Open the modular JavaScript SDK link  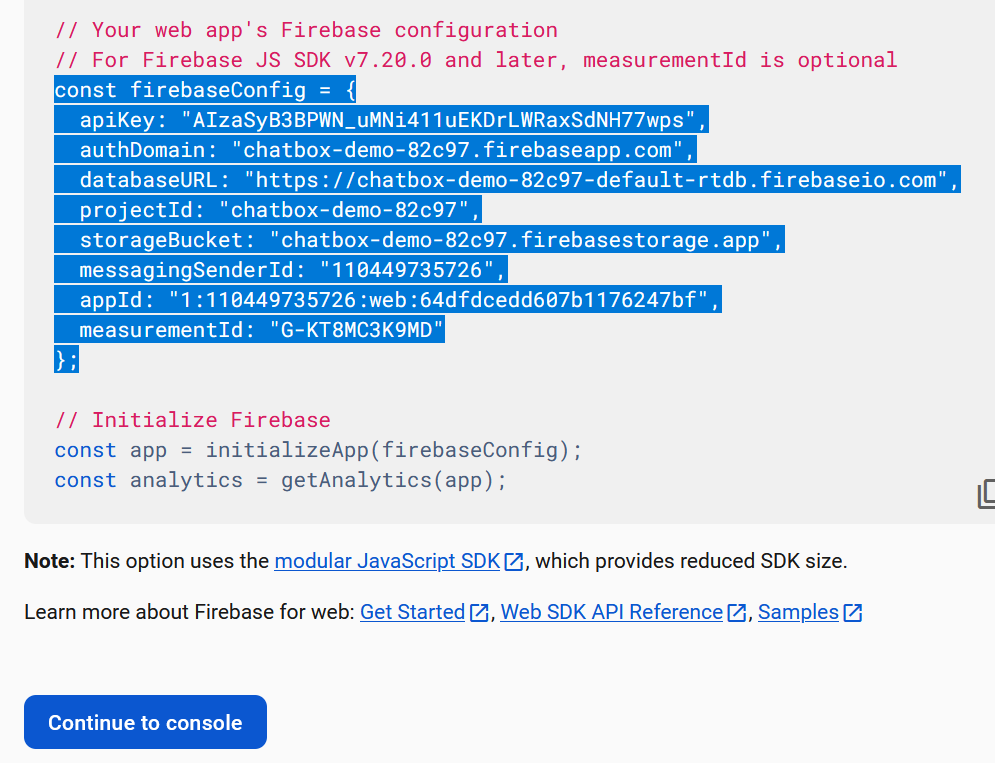coord(399,561)
